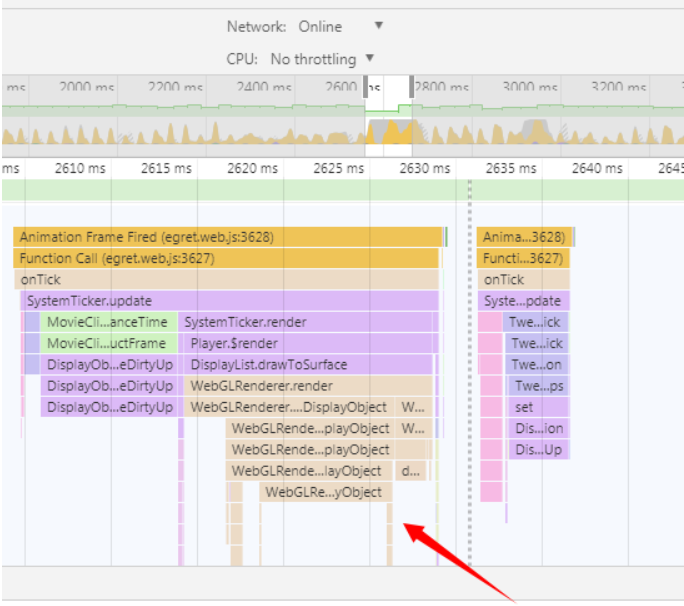Select the MovieCli...anceTime green bar
Viewport: 684px width, 606px height.
coord(109,322)
